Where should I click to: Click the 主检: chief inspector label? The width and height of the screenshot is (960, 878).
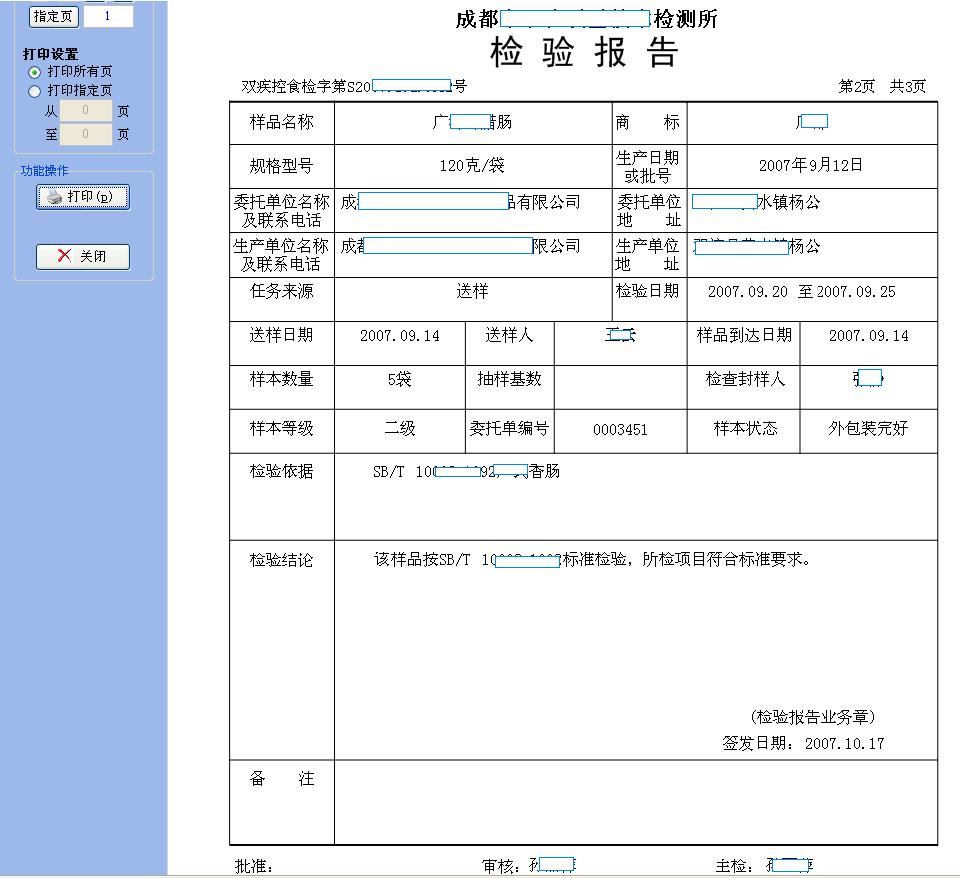734,866
